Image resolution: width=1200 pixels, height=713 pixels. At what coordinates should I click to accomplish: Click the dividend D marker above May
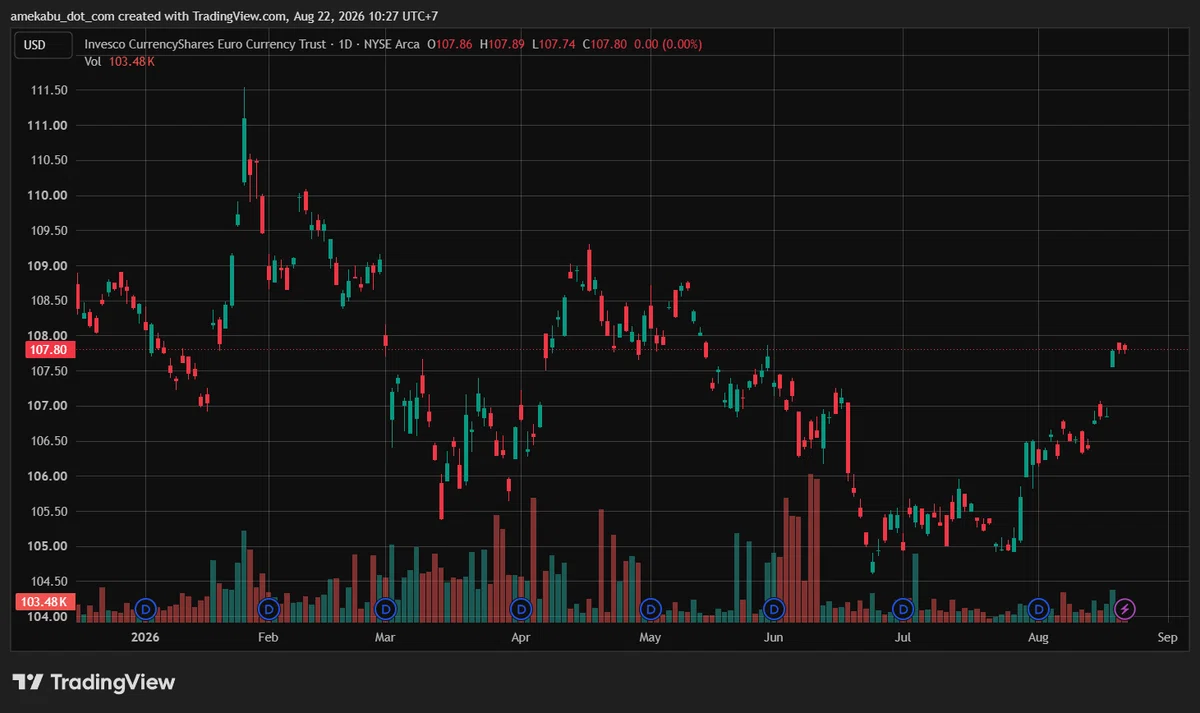point(651,608)
